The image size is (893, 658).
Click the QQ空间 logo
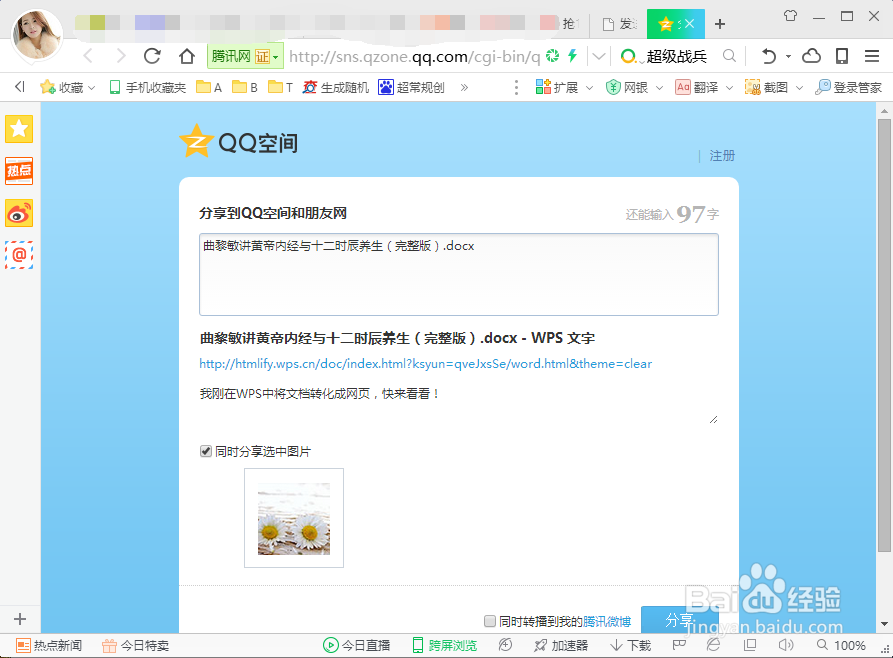(x=238, y=141)
